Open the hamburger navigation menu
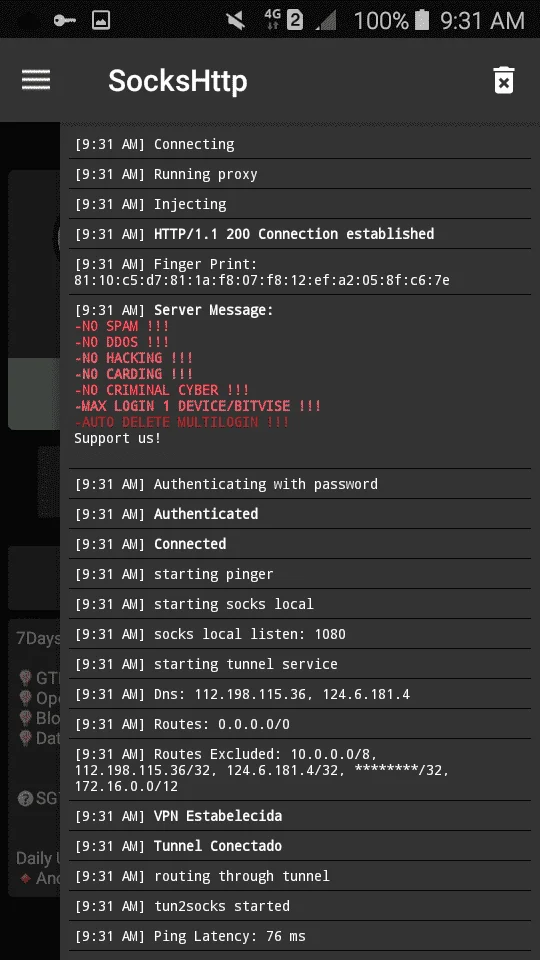Image resolution: width=540 pixels, height=960 pixels. click(36, 80)
